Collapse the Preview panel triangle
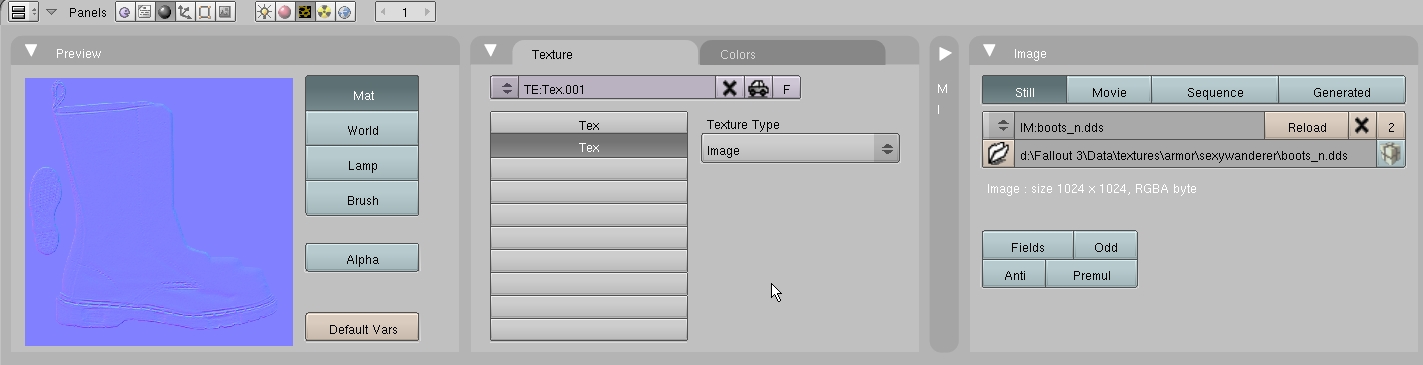 coord(31,51)
